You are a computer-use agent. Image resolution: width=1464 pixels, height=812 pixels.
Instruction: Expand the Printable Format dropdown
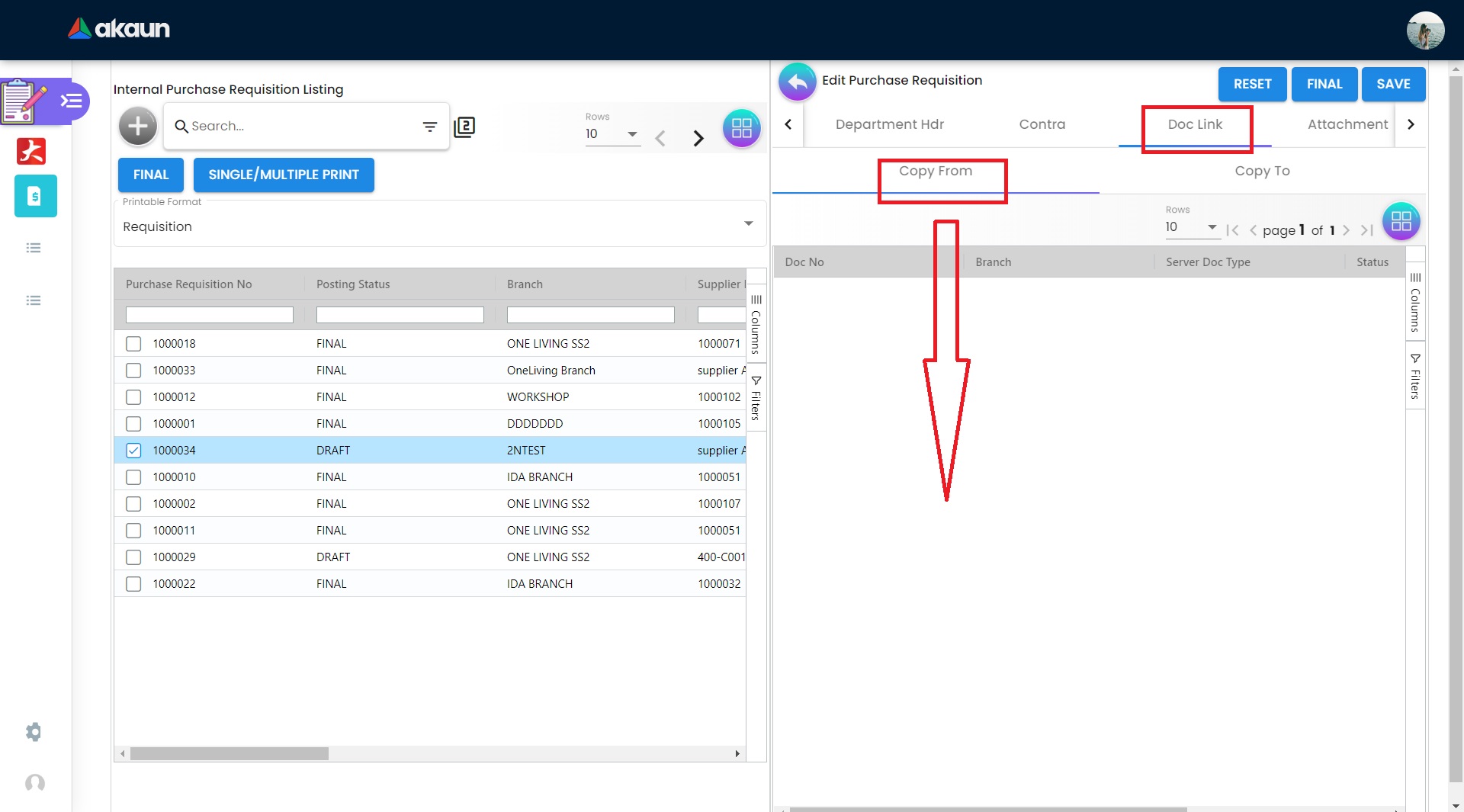[748, 223]
